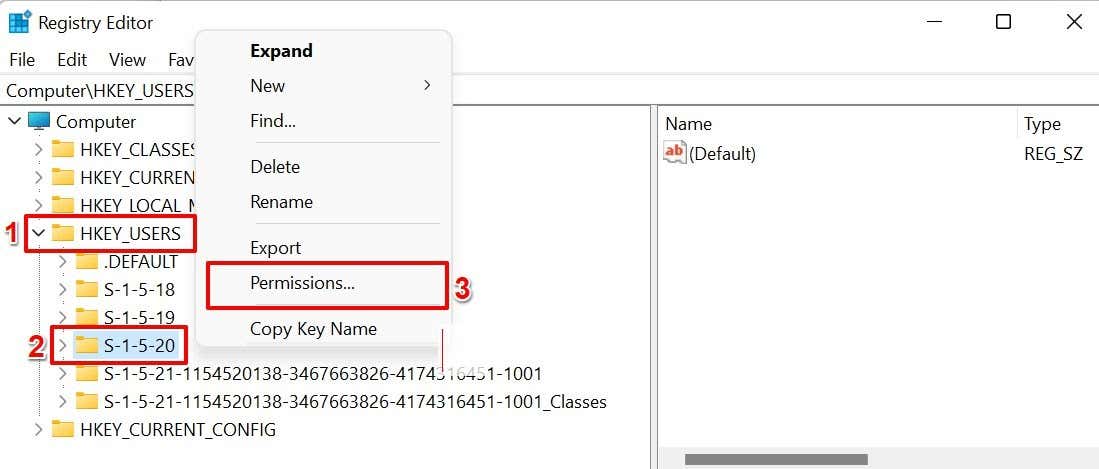This screenshot has height=469, width=1099.
Task: Maximize the Registry Editor window
Action: (1003, 22)
